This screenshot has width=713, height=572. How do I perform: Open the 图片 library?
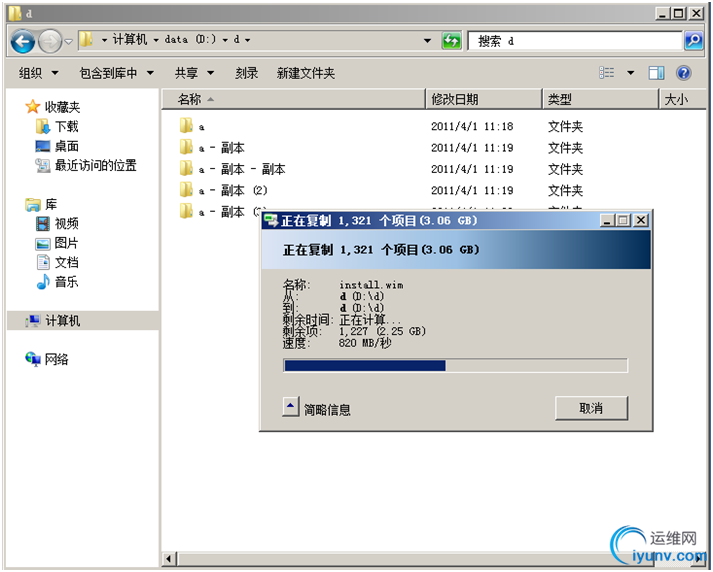(x=66, y=243)
